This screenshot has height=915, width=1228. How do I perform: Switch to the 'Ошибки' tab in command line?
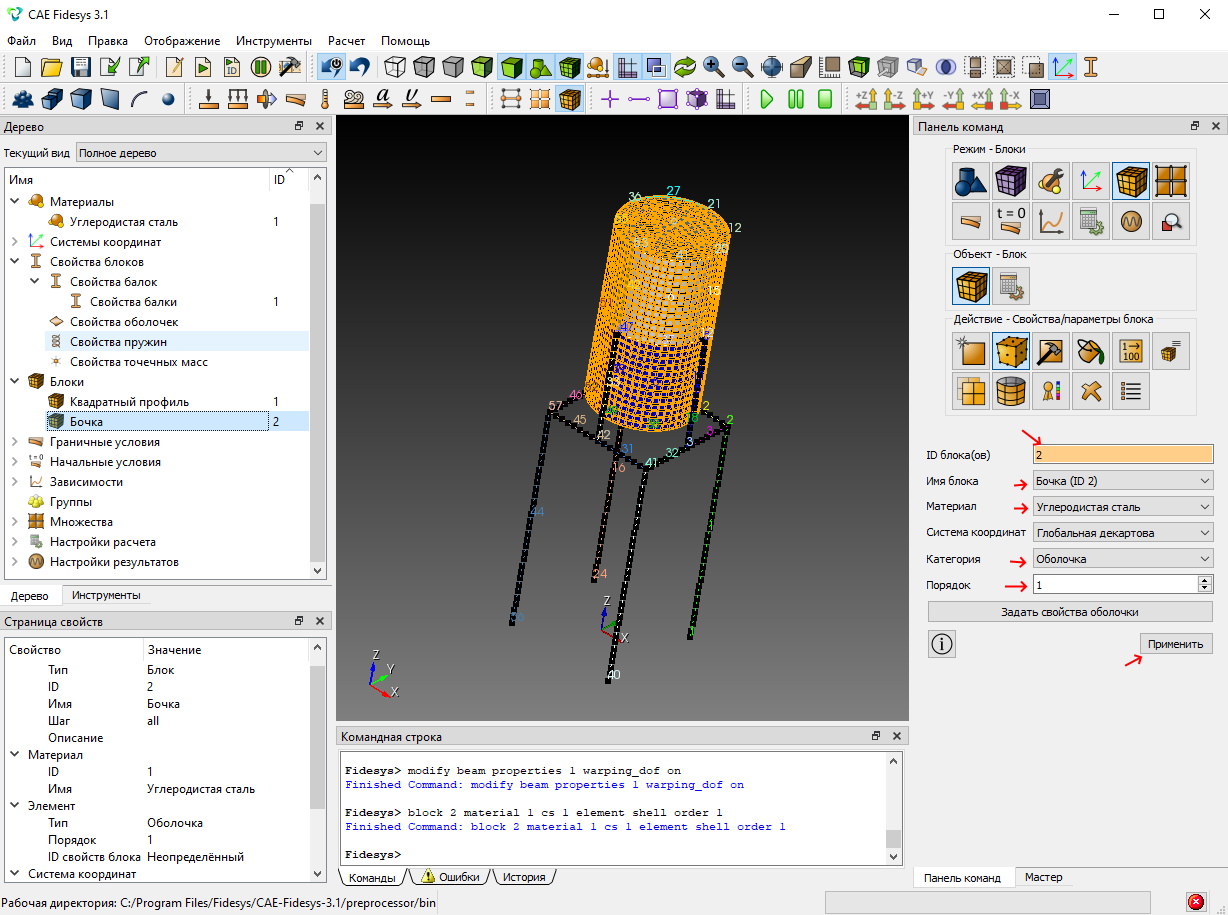pos(451,877)
